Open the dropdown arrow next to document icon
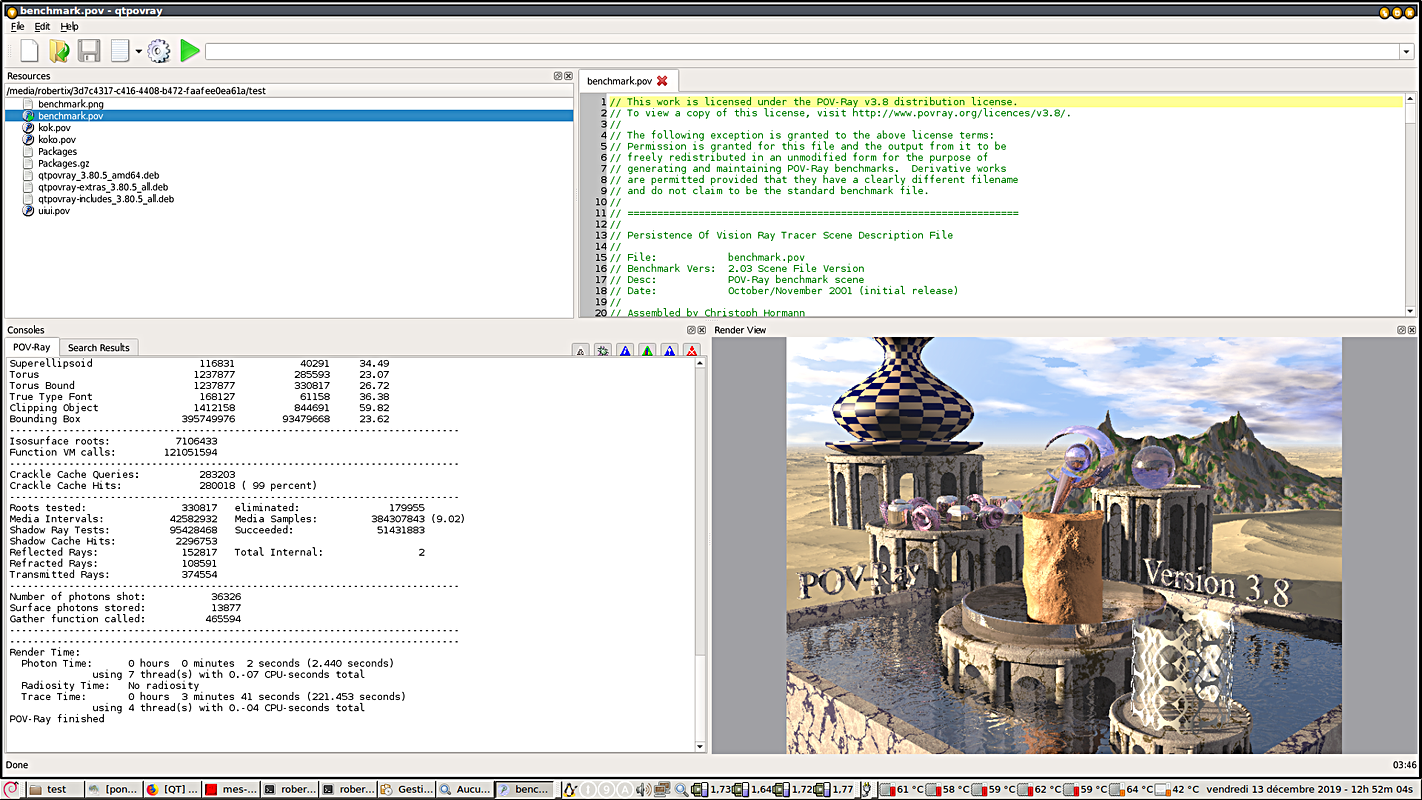Image resolution: width=1422 pixels, height=800 pixels. pyautogui.click(x=138, y=52)
